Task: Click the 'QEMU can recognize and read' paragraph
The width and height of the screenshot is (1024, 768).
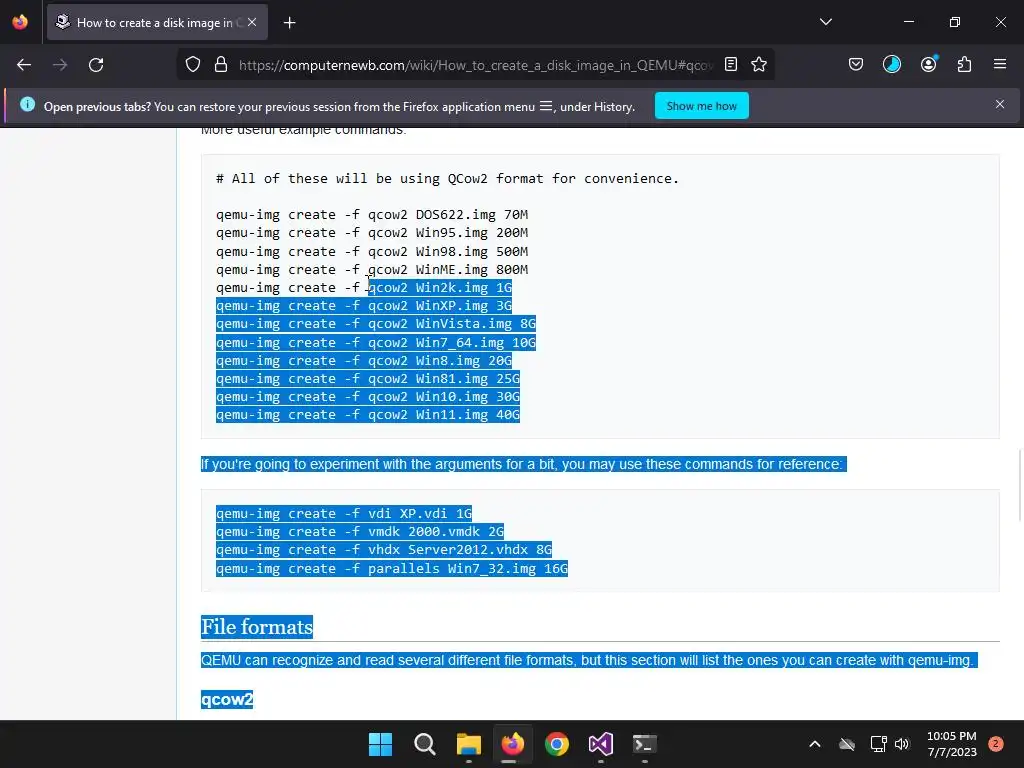Action: 589,660
